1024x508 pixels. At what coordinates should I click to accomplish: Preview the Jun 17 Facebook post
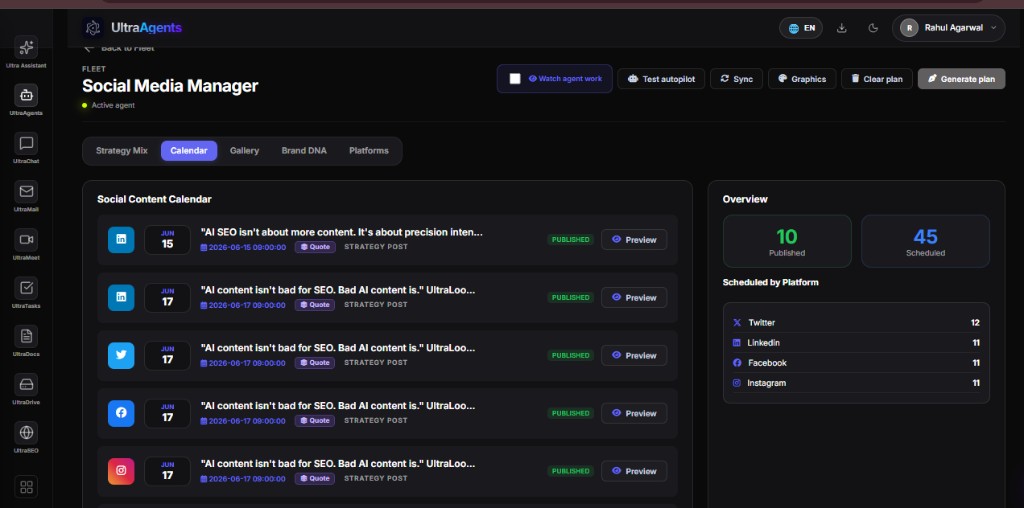pos(634,413)
